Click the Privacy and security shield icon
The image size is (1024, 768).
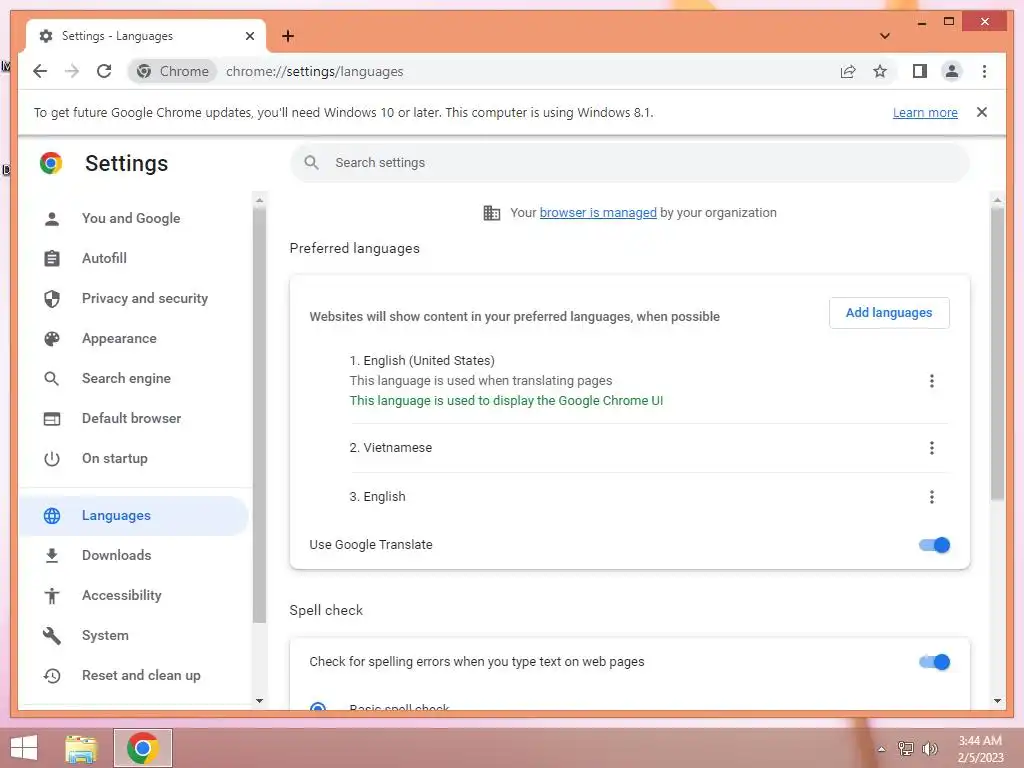(52, 298)
